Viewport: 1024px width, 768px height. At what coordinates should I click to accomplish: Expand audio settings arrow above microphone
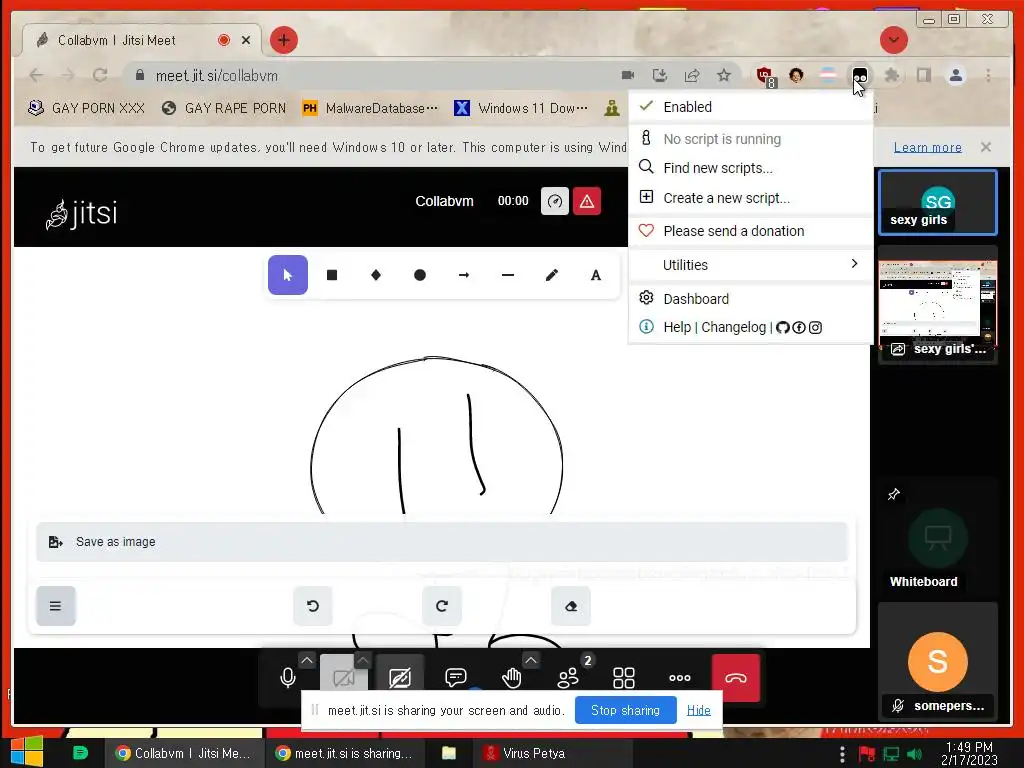coord(307,660)
